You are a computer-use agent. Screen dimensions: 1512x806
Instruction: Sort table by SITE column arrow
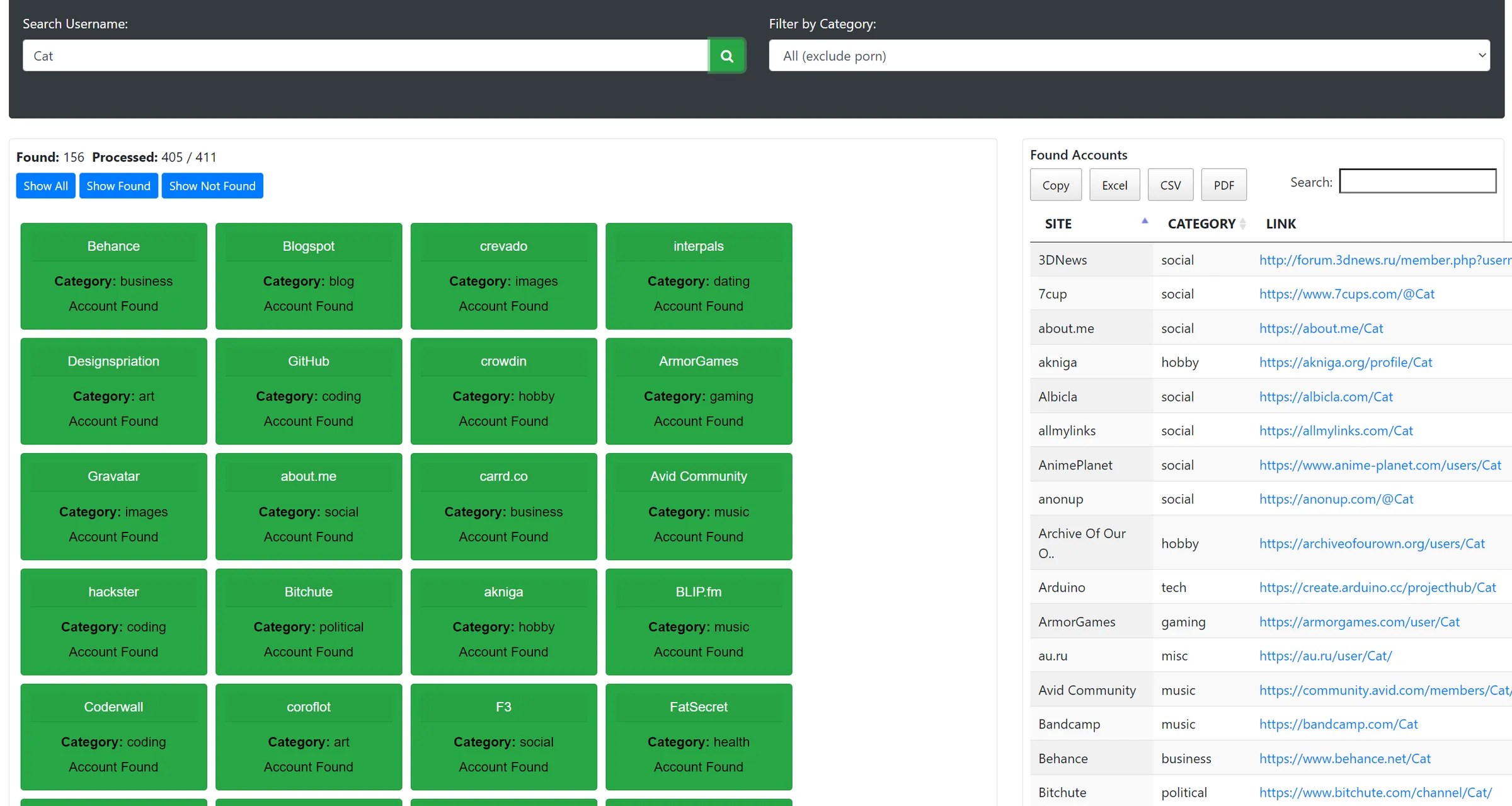point(1145,221)
